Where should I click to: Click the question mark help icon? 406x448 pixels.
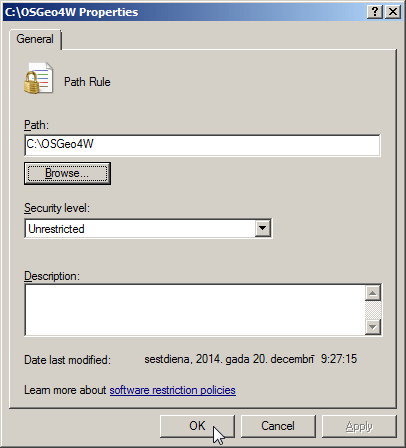(375, 12)
